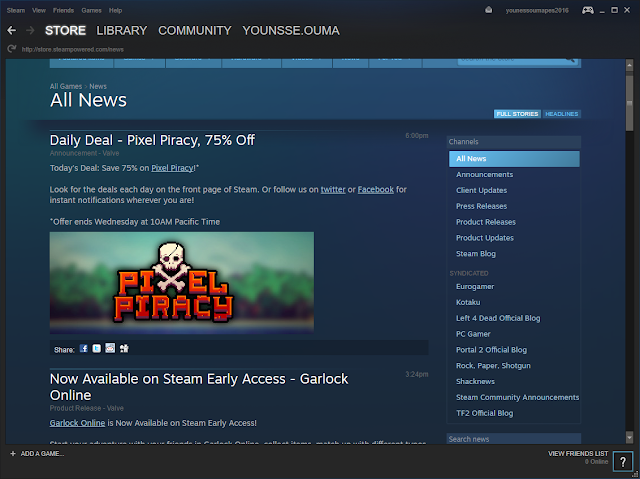The image size is (640, 479).
Task: Click the page scrollbar up arrow
Action: (x=629, y=65)
